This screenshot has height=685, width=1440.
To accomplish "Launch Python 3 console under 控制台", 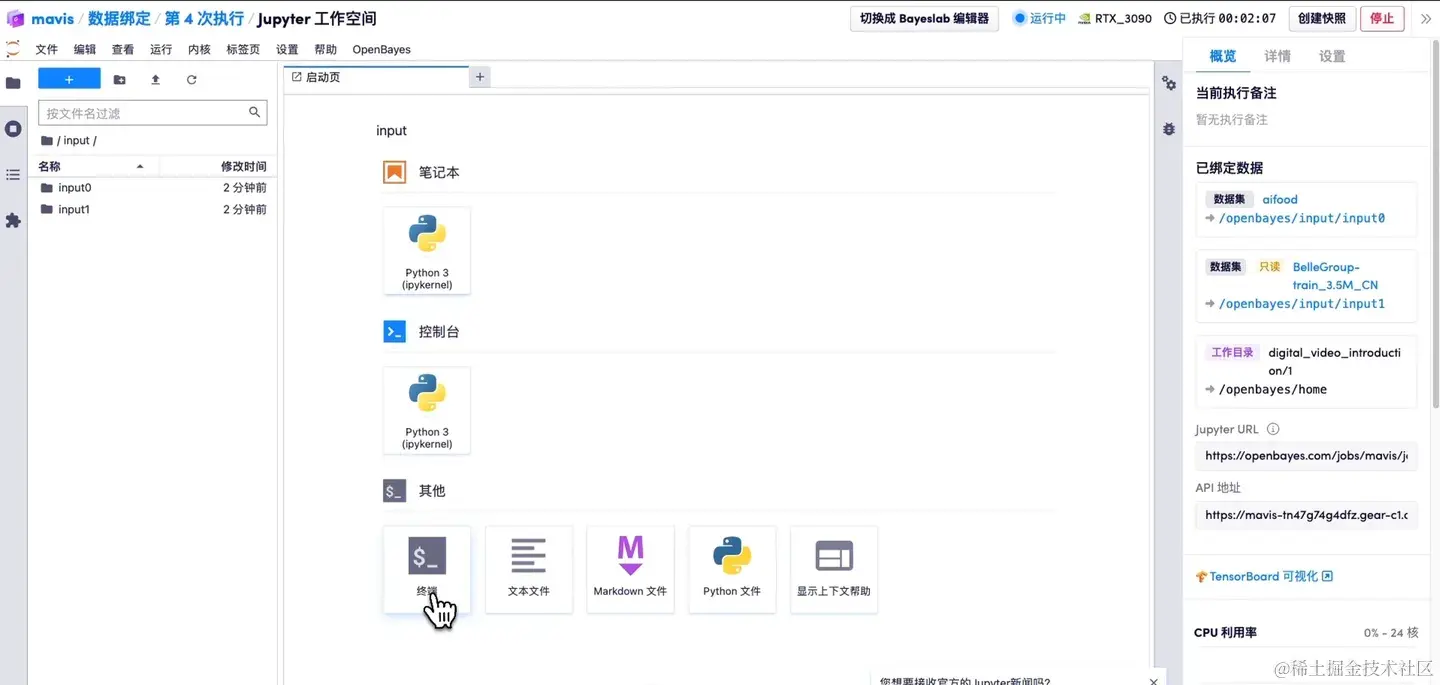I will click(427, 410).
